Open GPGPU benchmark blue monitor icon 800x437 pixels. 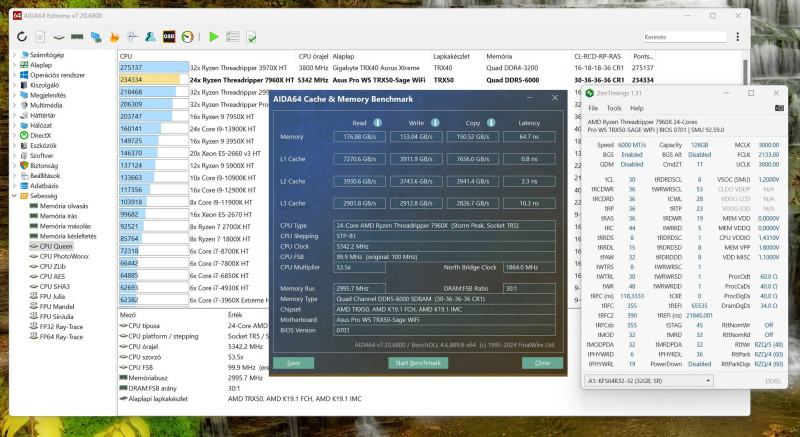[x=96, y=37]
